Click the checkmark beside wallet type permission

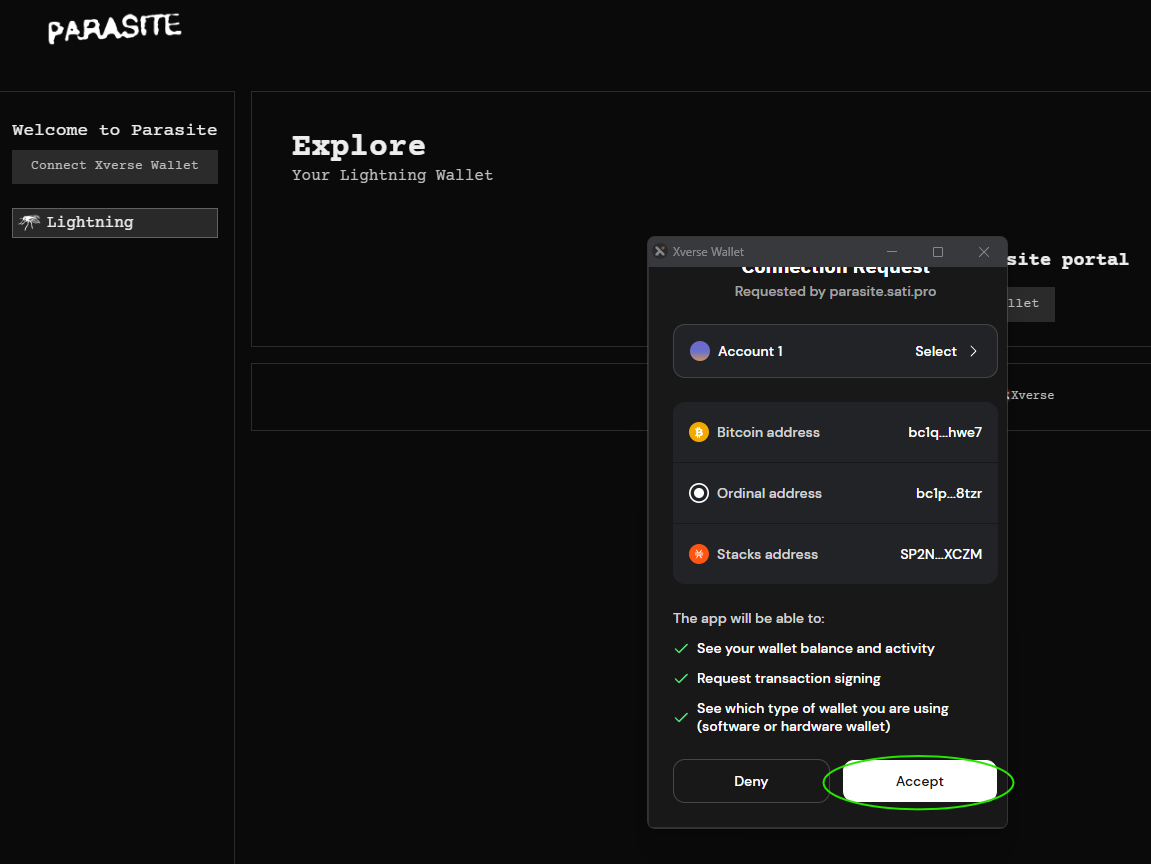(681, 716)
